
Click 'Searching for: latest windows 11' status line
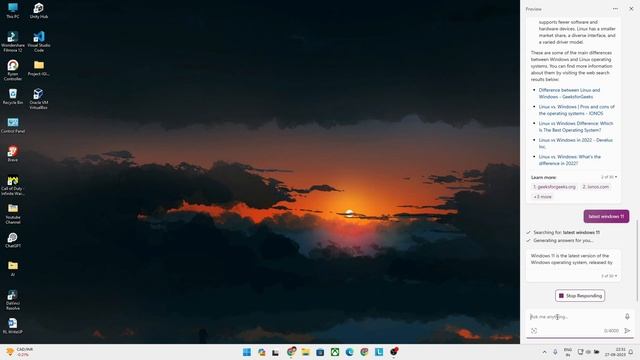[x=567, y=233]
